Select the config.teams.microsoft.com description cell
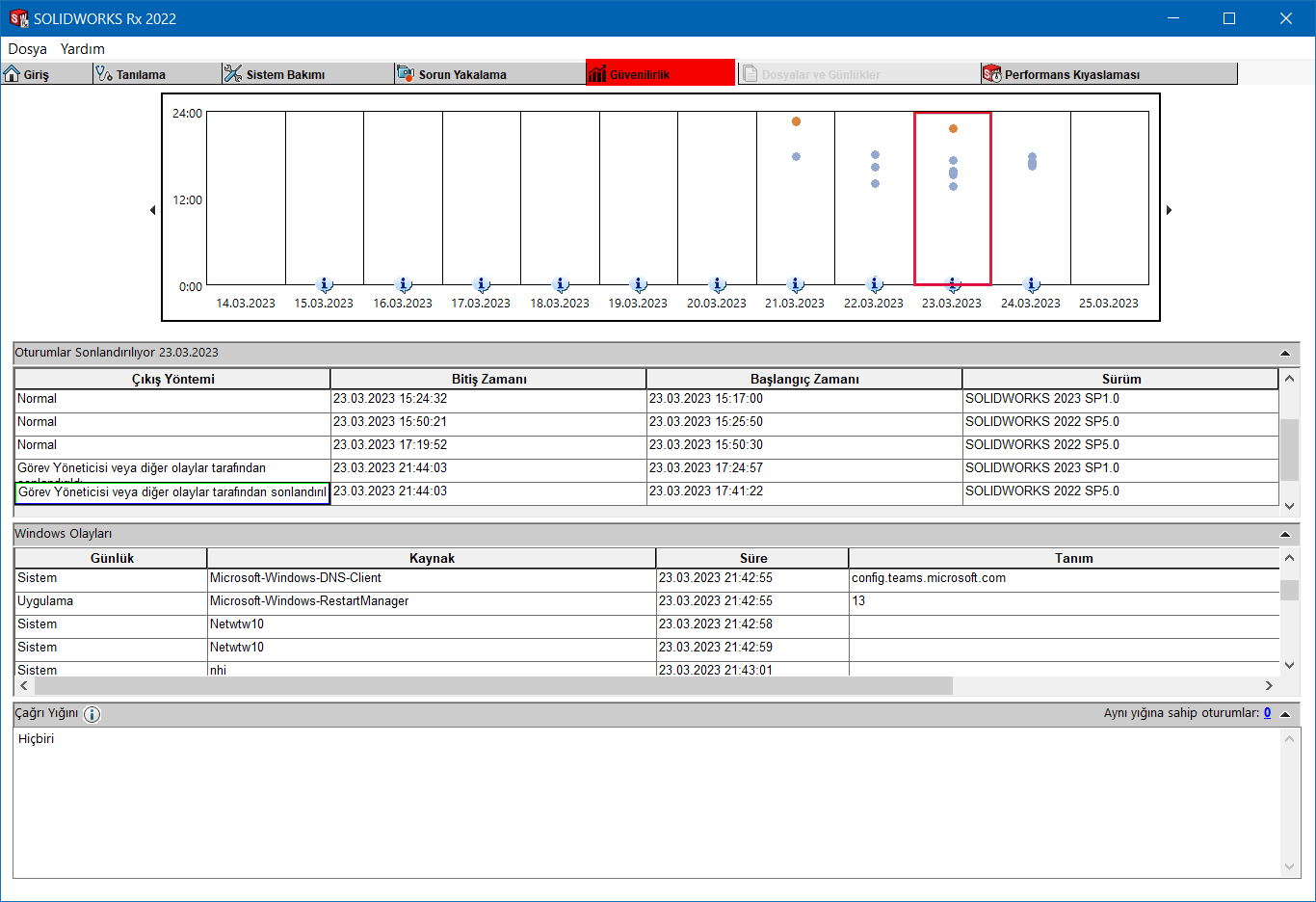The width and height of the screenshot is (1316, 902). coord(1064,578)
